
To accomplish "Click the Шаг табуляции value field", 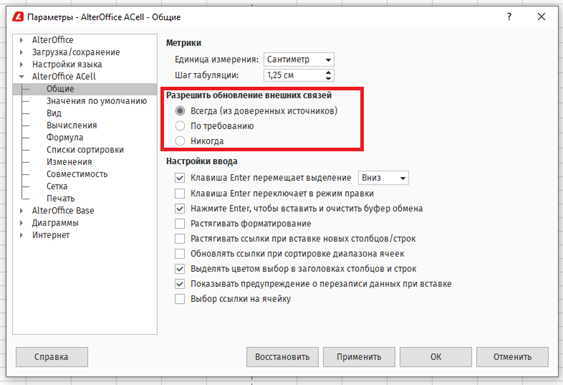I will pos(293,75).
